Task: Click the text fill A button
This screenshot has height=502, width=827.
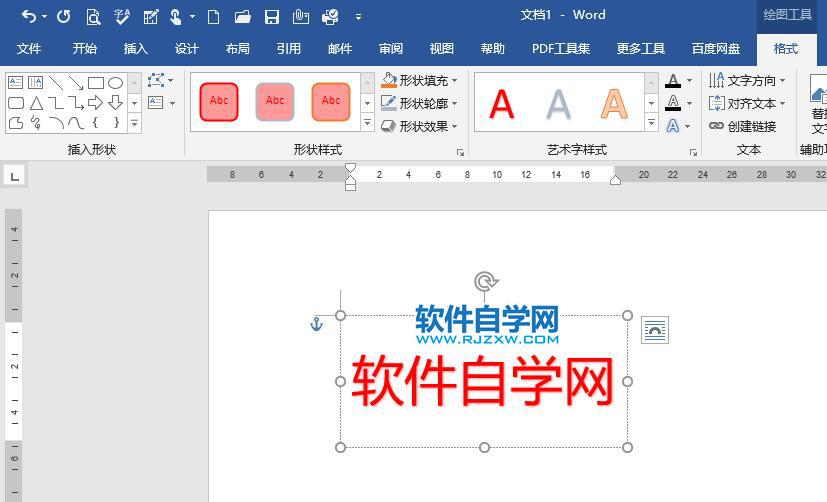Action: (x=672, y=81)
